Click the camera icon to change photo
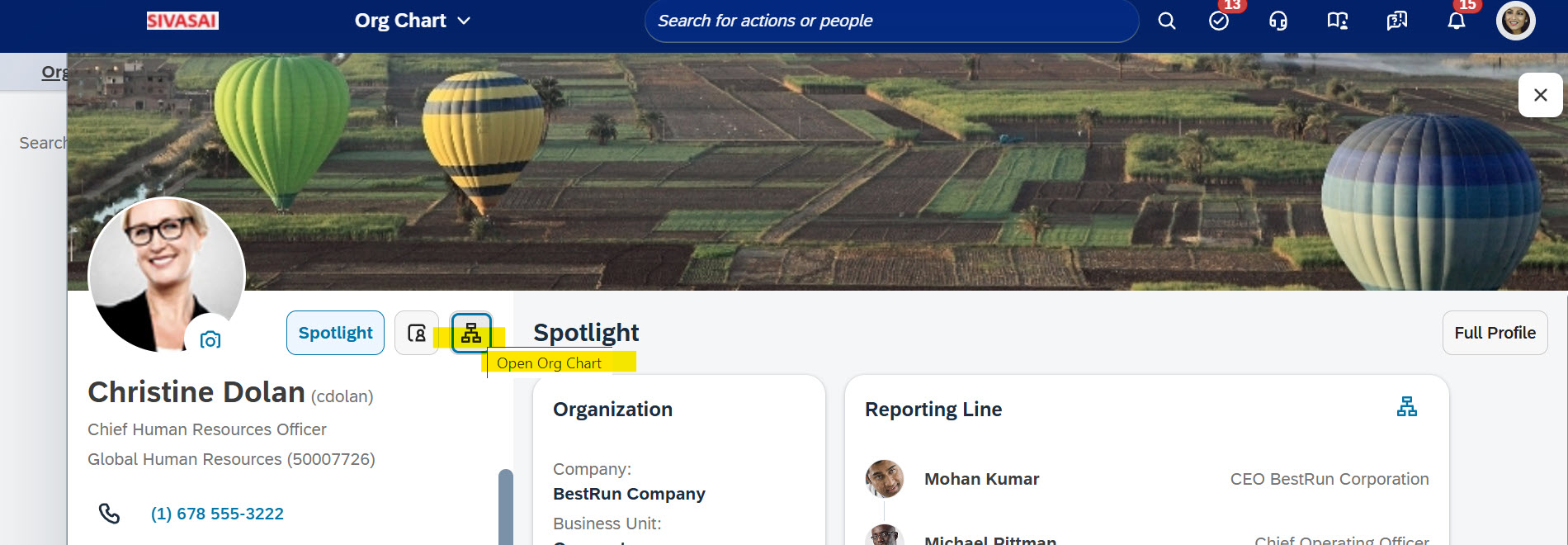 [x=210, y=339]
